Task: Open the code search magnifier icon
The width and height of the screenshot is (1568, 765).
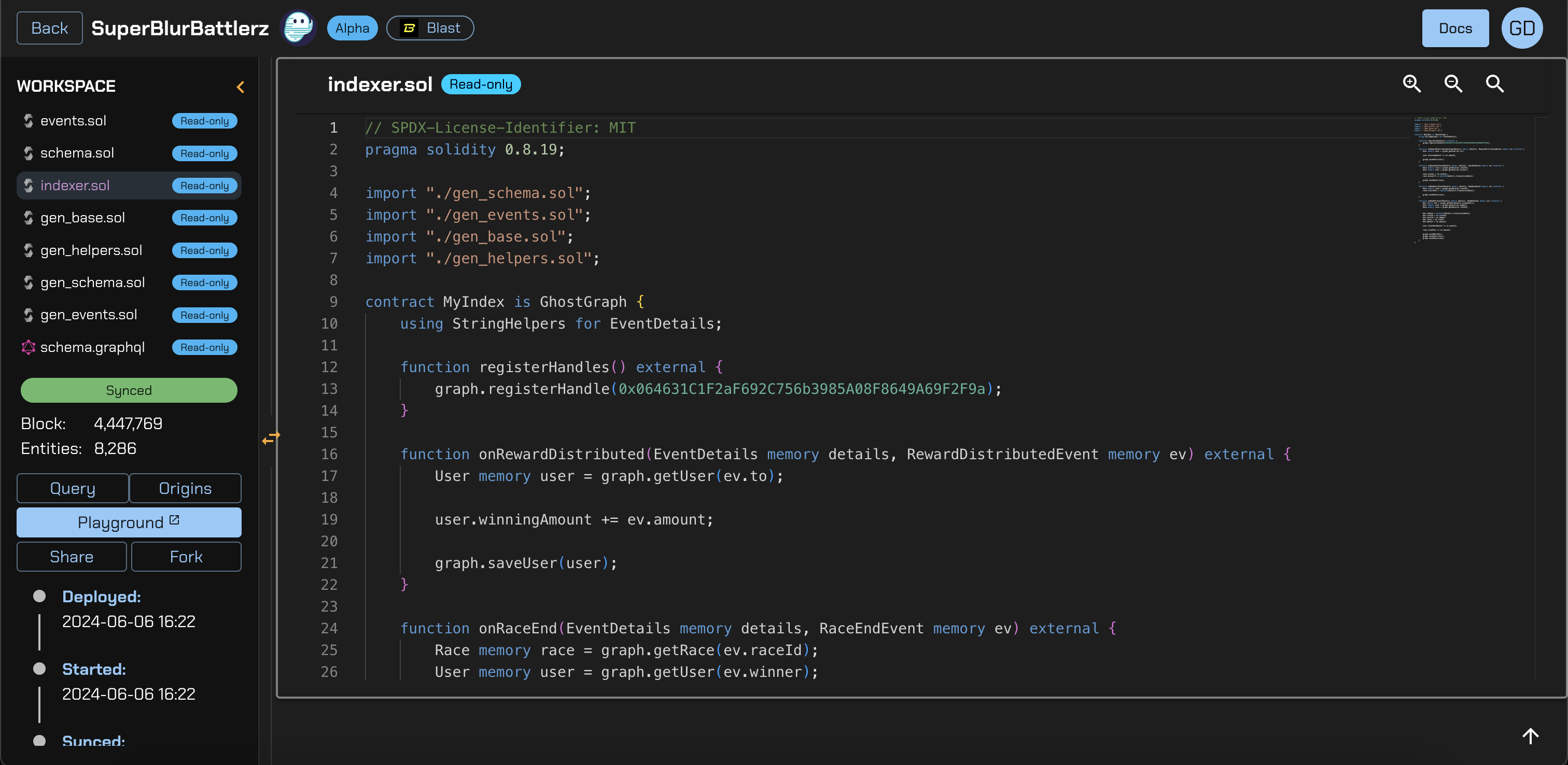Action: [x=1494, y=83]
